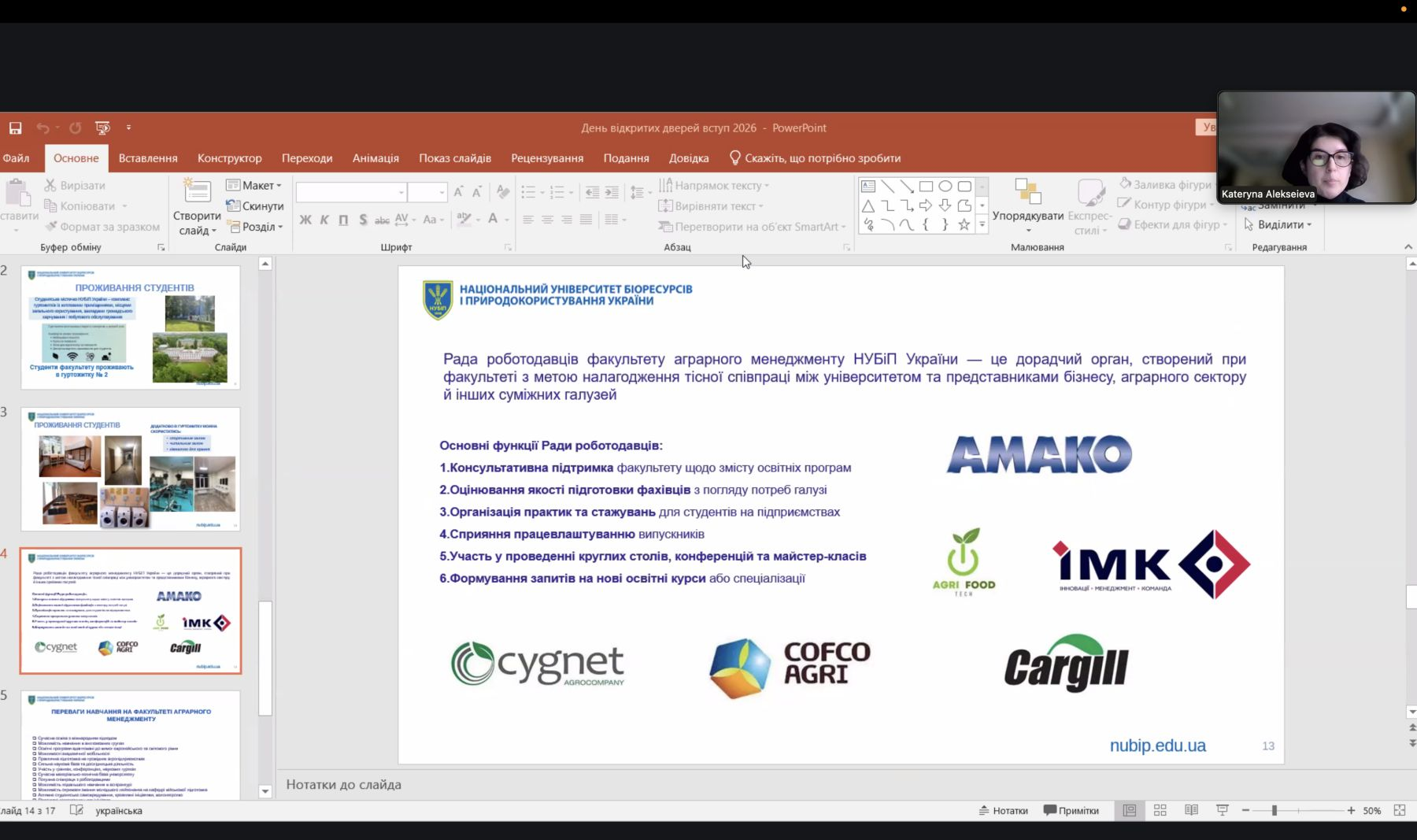1417x840 pixels.
Task: Go to the Показ слайдів tab
Action: [455, 158]
